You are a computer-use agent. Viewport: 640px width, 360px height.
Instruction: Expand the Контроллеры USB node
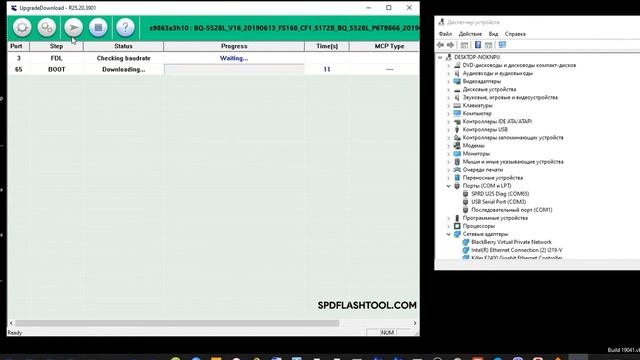point(448,129)
